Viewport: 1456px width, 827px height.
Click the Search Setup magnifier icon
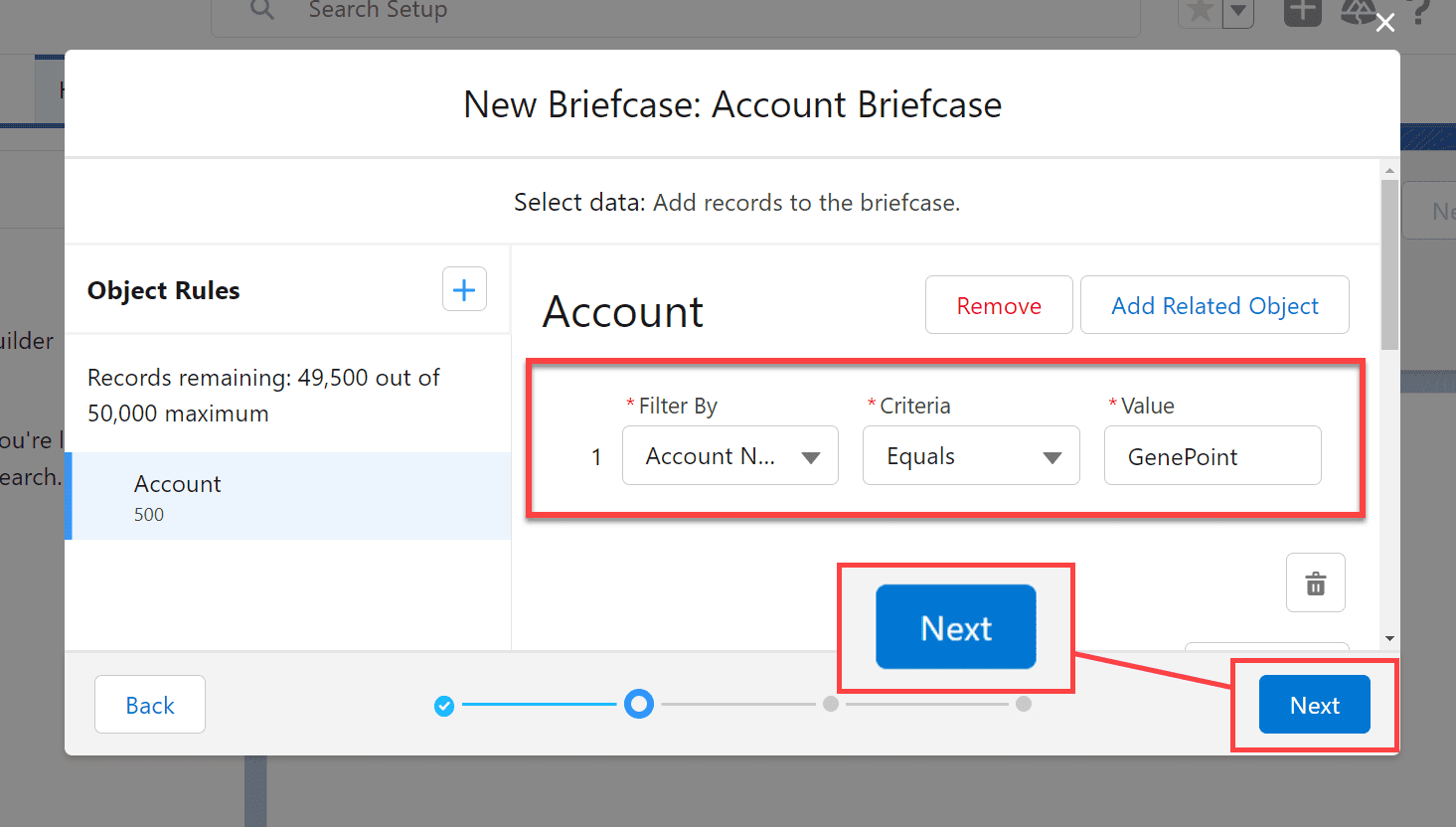pyautogui.click(x=261, y=11)
